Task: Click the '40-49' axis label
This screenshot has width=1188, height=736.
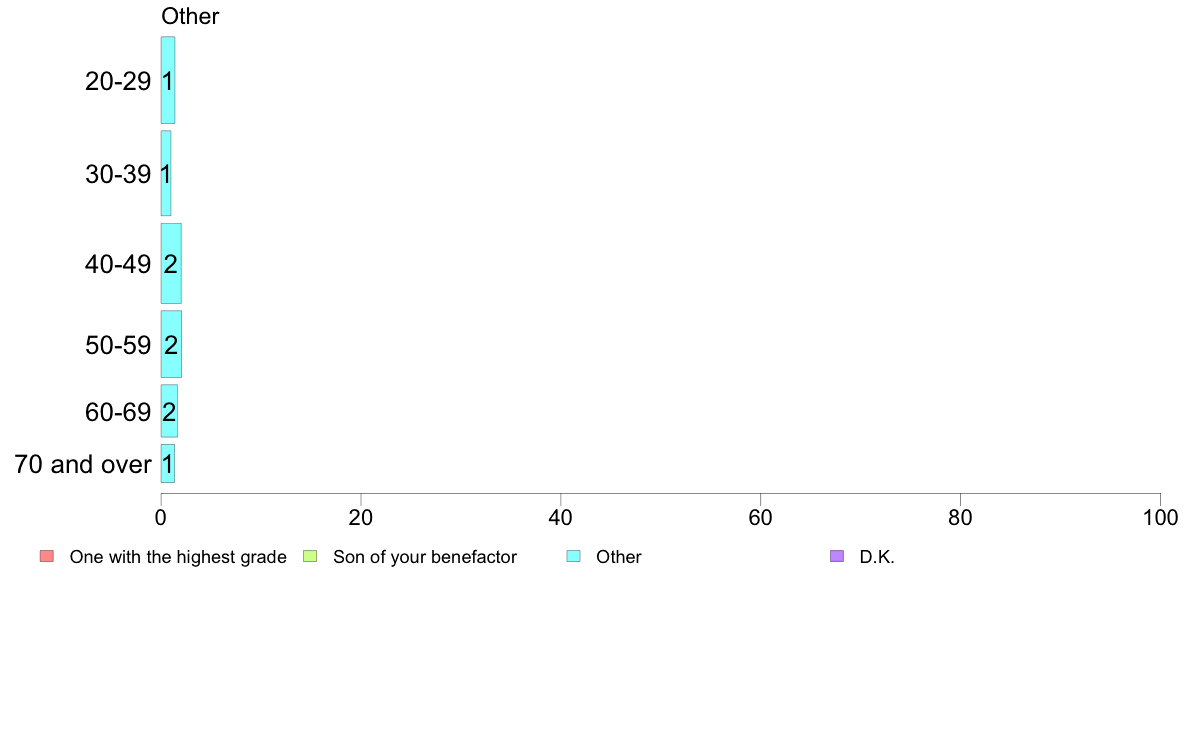Action: (x=118, y=265)
